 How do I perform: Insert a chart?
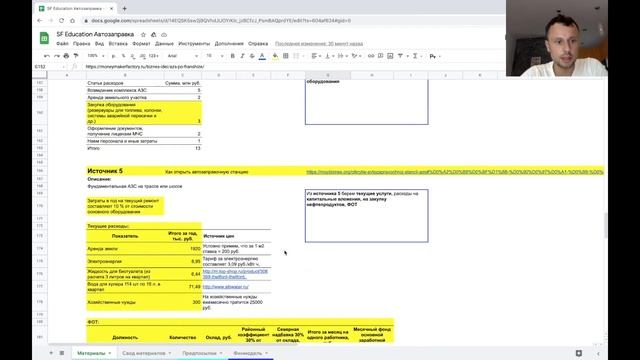[x=390, y=56]
